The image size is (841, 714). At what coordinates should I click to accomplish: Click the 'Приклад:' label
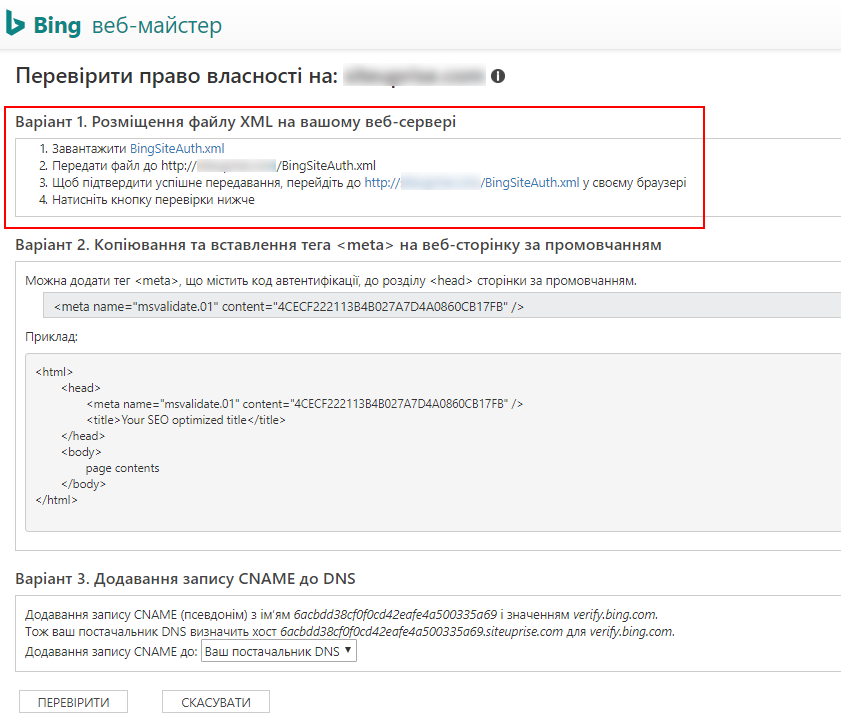[51, 337]
